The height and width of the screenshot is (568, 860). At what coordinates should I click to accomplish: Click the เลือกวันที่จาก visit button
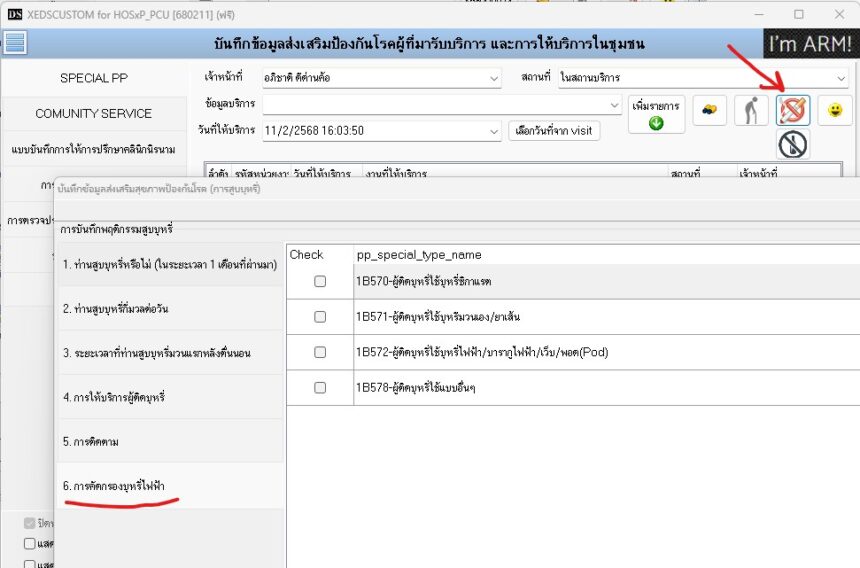click(554, 131)
